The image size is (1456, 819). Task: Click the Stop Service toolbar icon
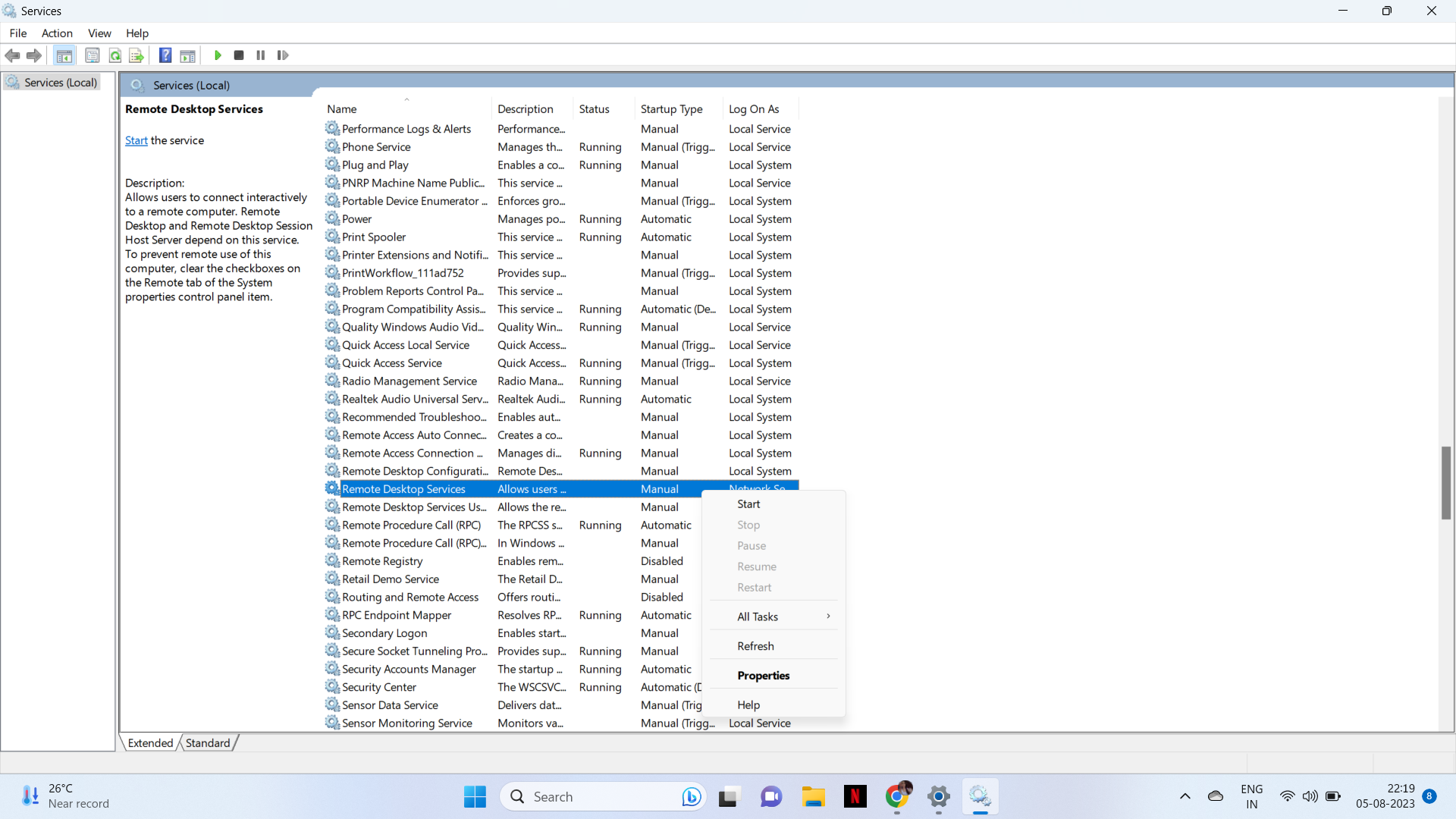tap(239, 55)
